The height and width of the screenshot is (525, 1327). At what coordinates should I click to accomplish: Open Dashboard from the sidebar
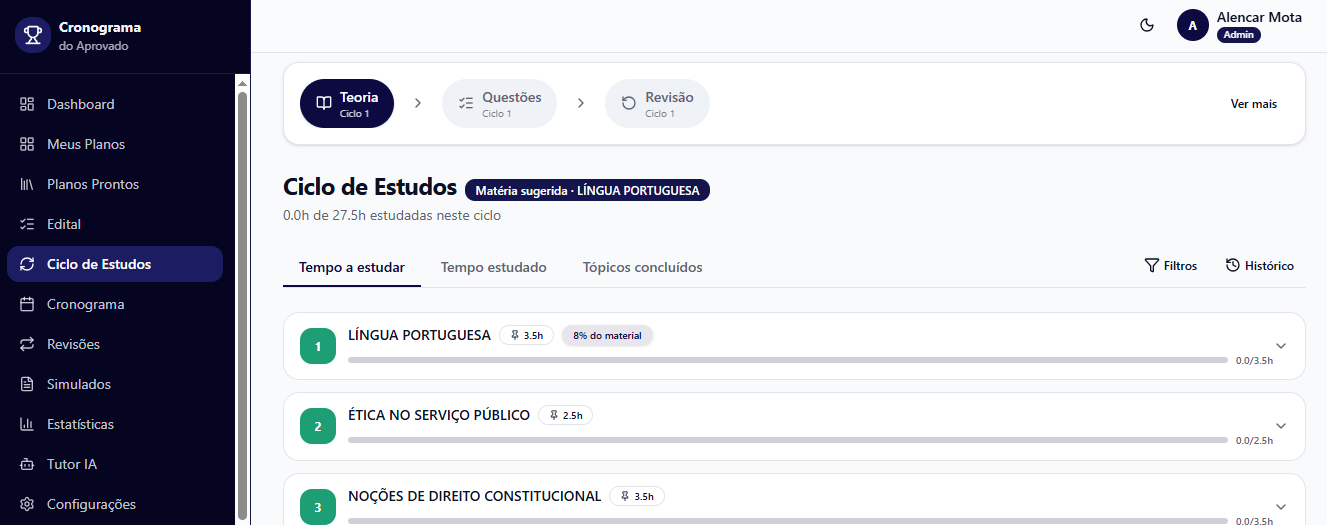click(x=115, y=104)
